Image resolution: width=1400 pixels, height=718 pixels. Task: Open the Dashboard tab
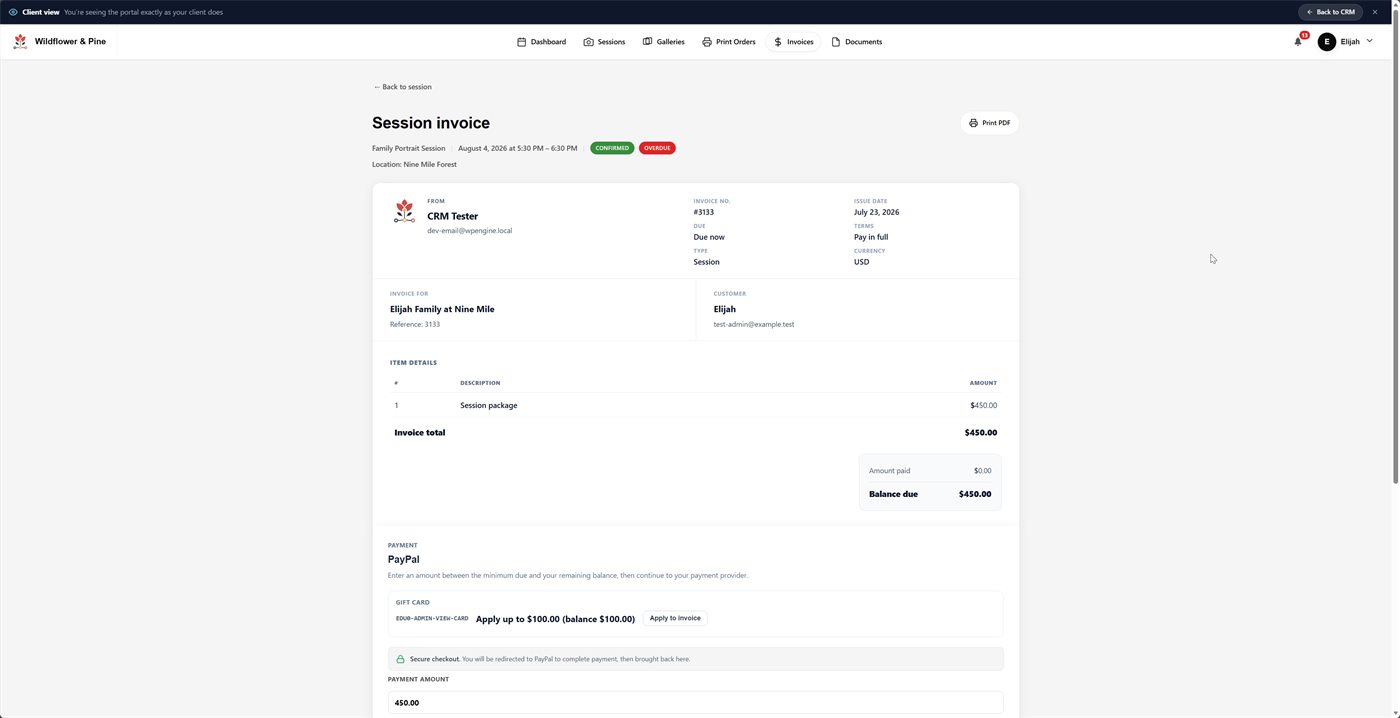pos(541,42)
